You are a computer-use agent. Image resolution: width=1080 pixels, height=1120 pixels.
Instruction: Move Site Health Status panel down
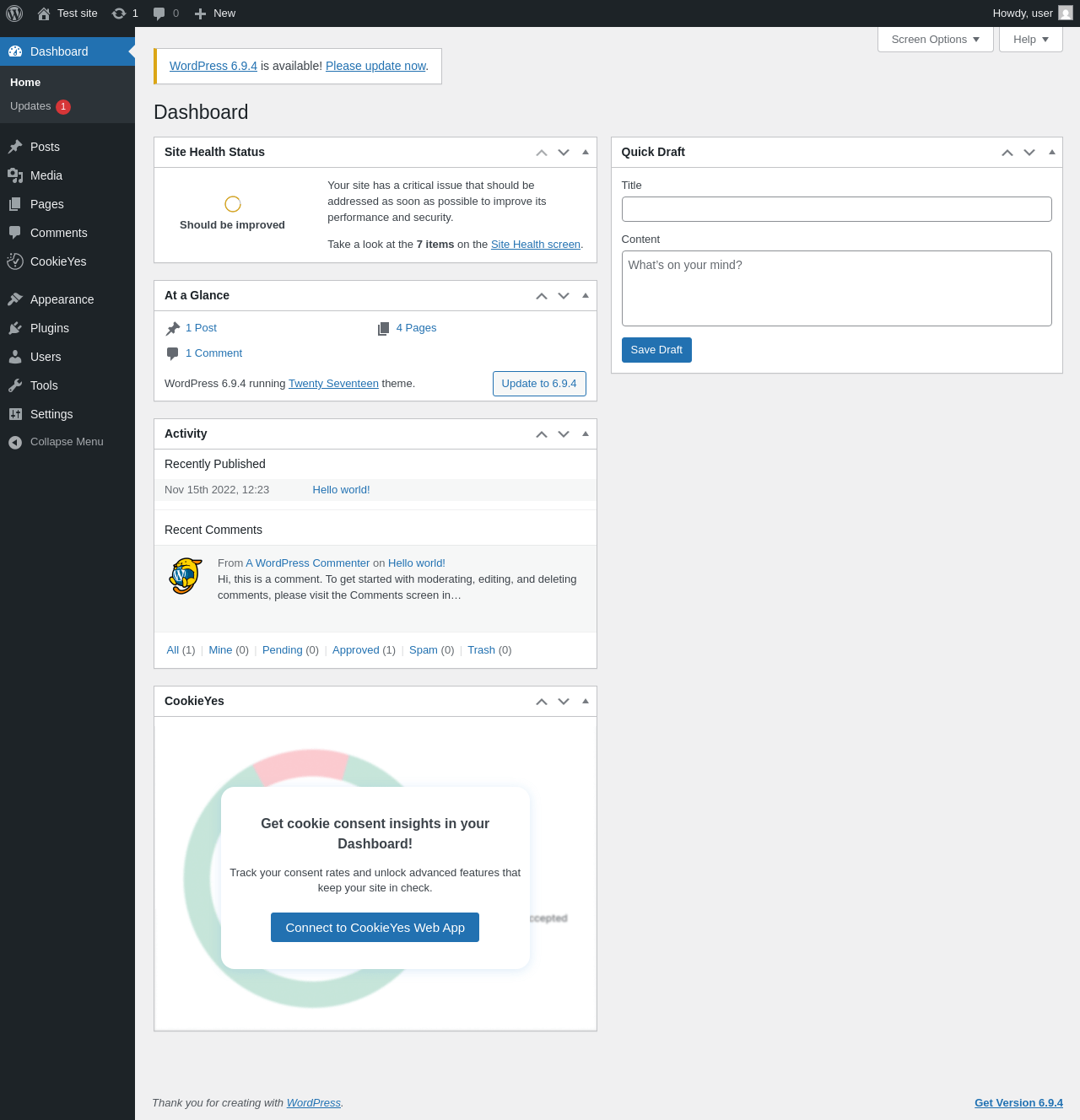click(564, 153)
